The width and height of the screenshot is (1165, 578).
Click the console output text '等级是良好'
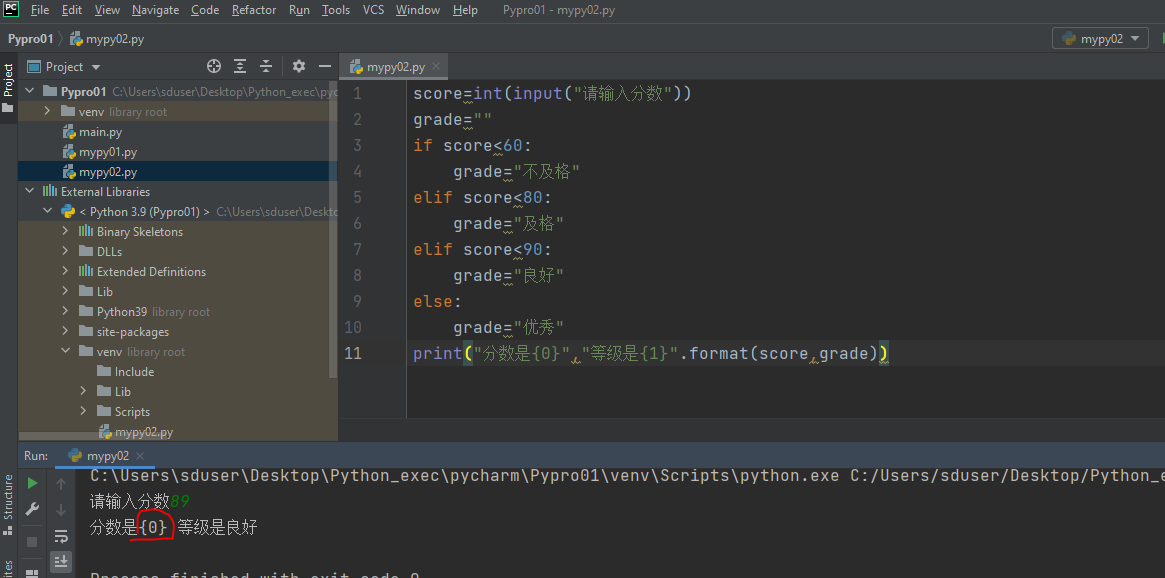point(218,527)
